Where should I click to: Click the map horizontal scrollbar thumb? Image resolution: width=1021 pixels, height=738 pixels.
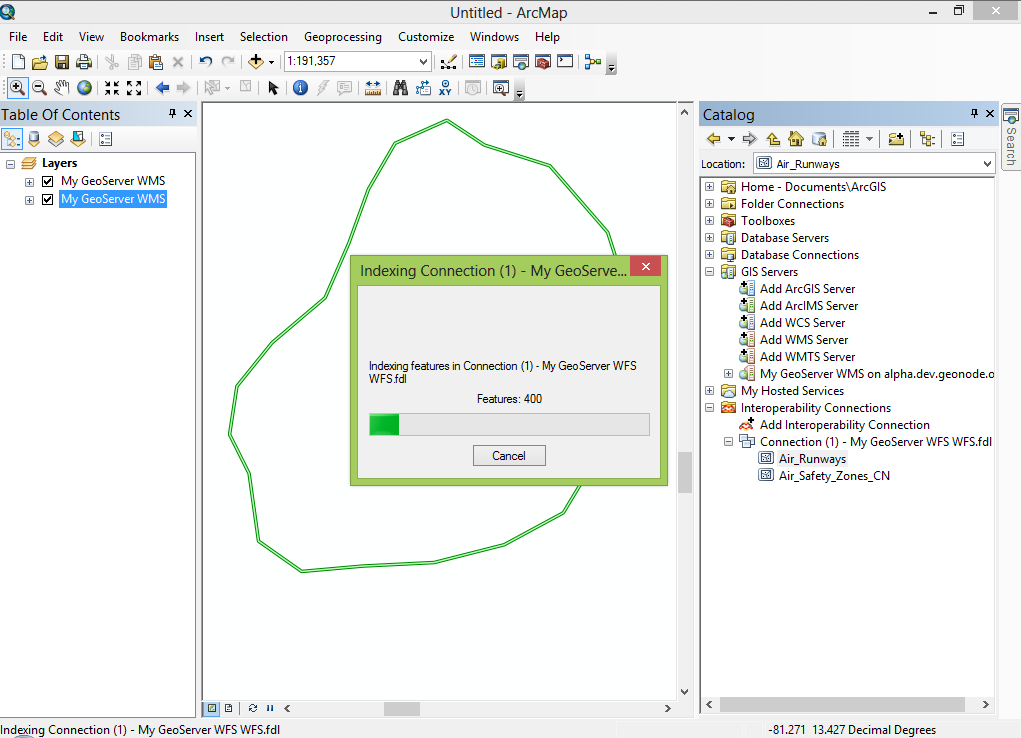pyautogui.click(x=402, y=708)
